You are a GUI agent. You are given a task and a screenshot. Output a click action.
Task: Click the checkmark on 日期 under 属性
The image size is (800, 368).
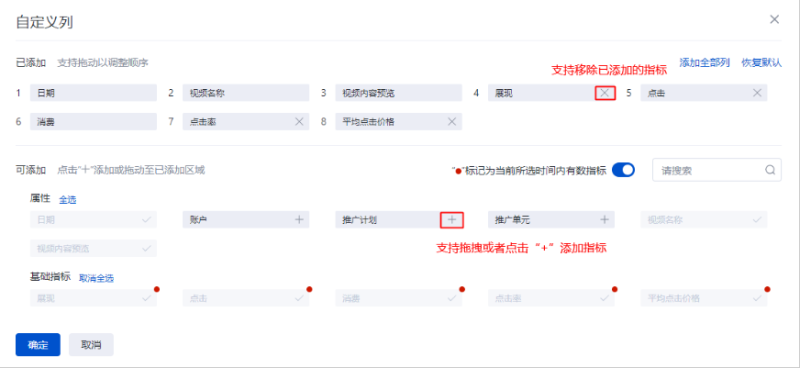146,219
